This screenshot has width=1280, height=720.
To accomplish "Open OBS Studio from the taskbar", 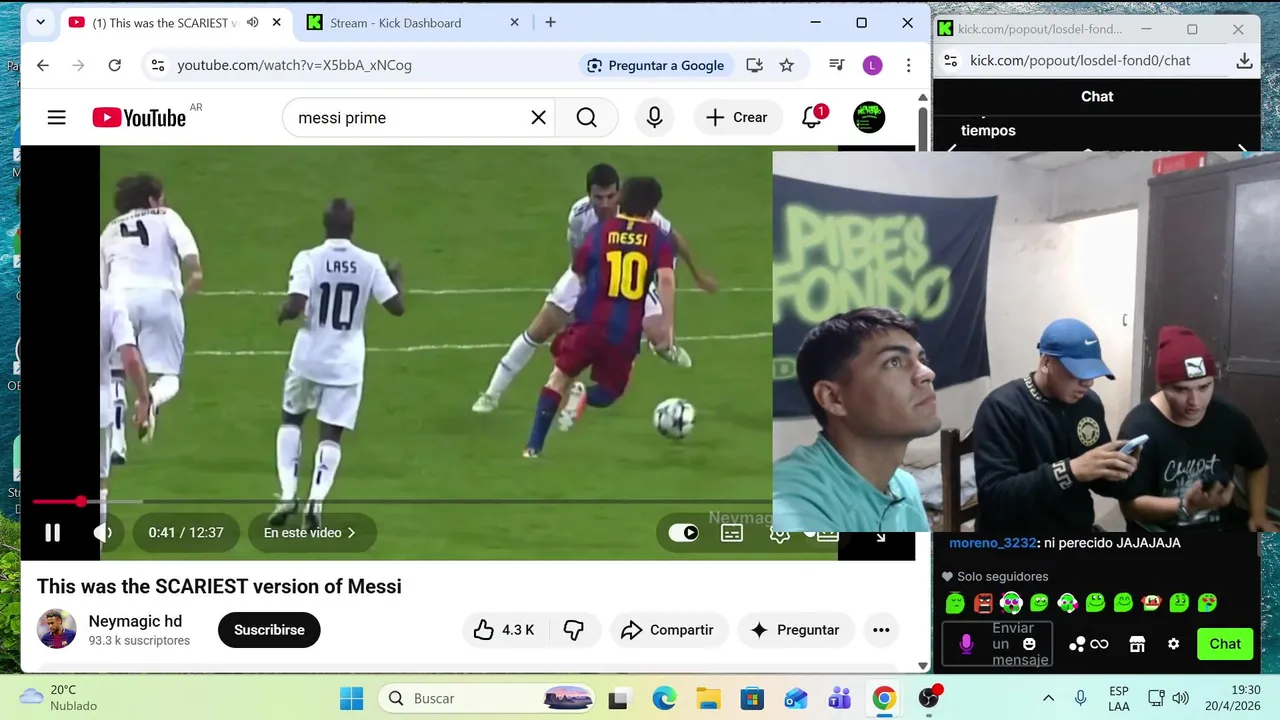I will click(930, 698).
